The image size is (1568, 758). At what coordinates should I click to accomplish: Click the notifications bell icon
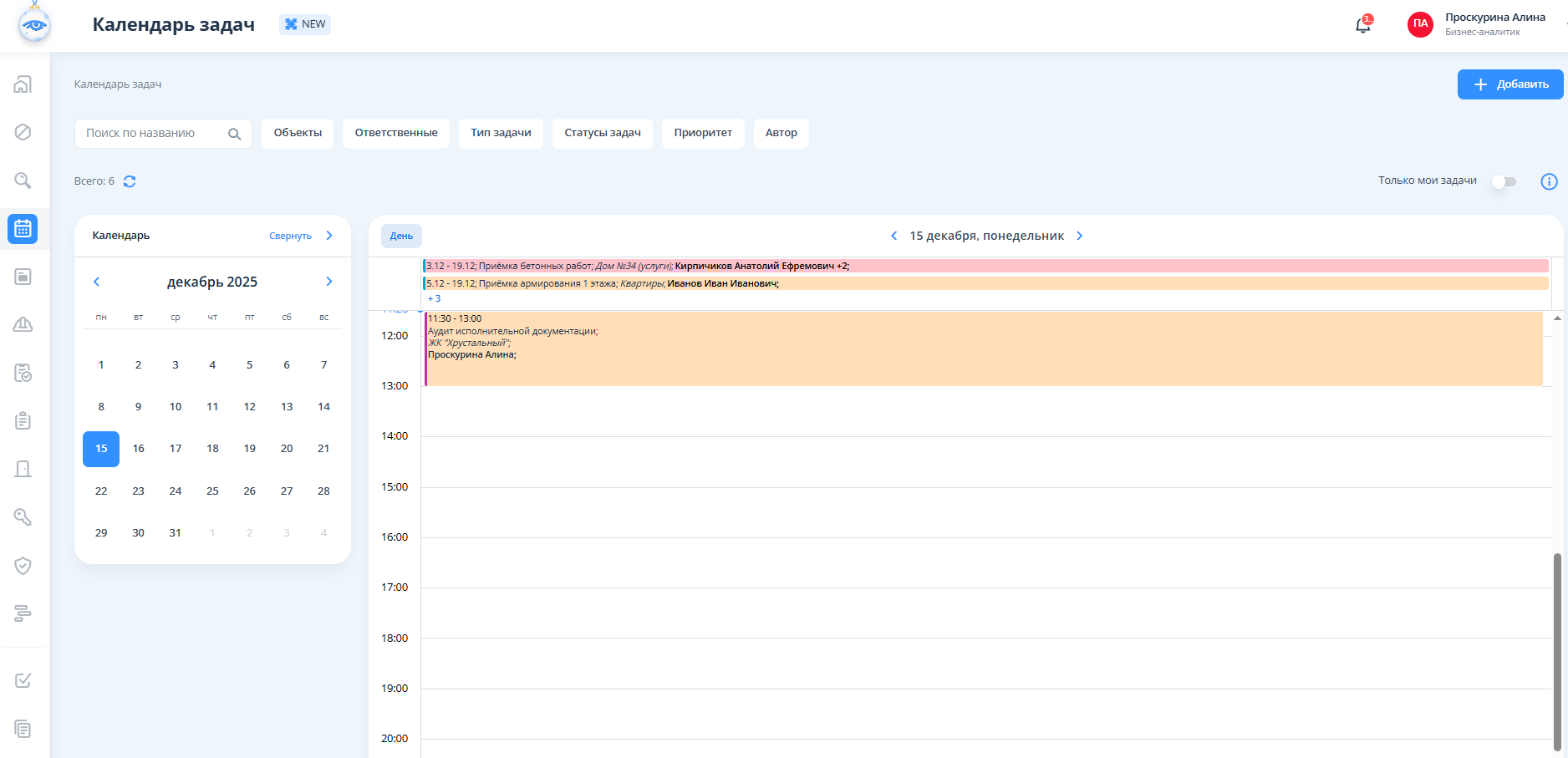pyautogui.click(x=1362, y=25)
